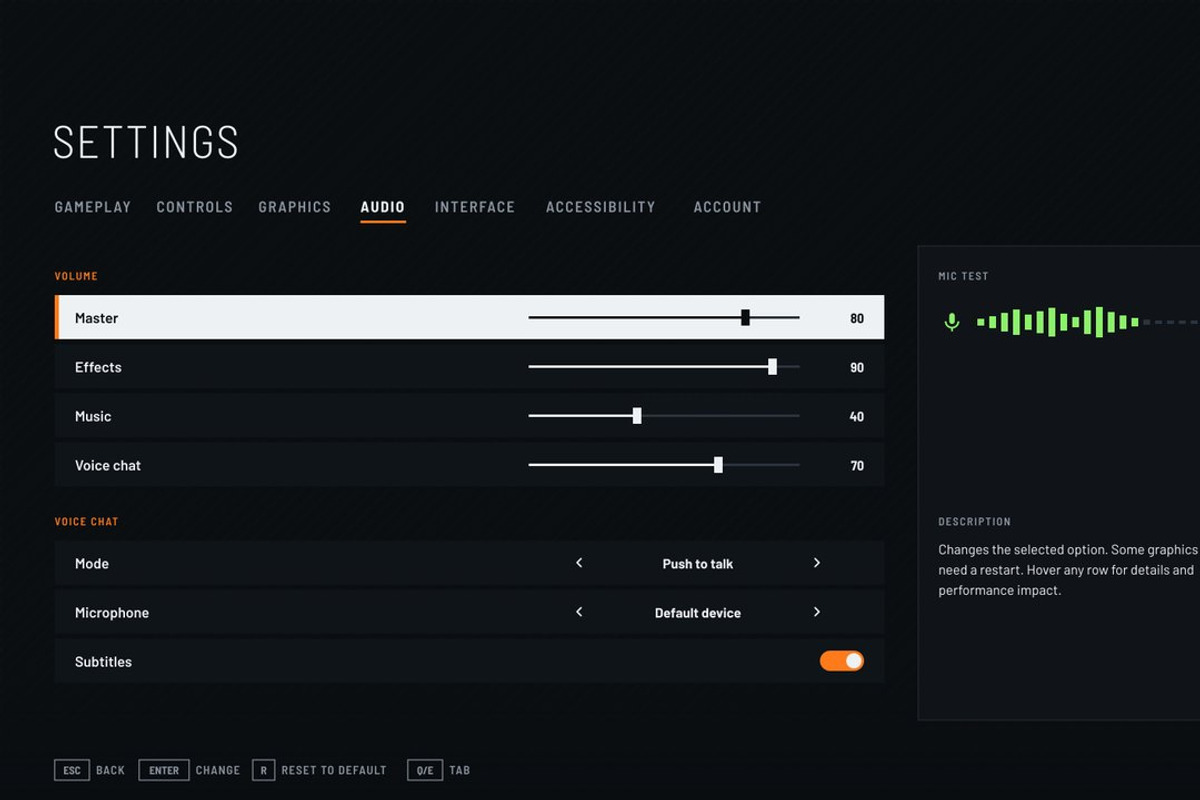Click the Default device value
The height and width of the screenshot is (800, 1200).
pos(698,613)
